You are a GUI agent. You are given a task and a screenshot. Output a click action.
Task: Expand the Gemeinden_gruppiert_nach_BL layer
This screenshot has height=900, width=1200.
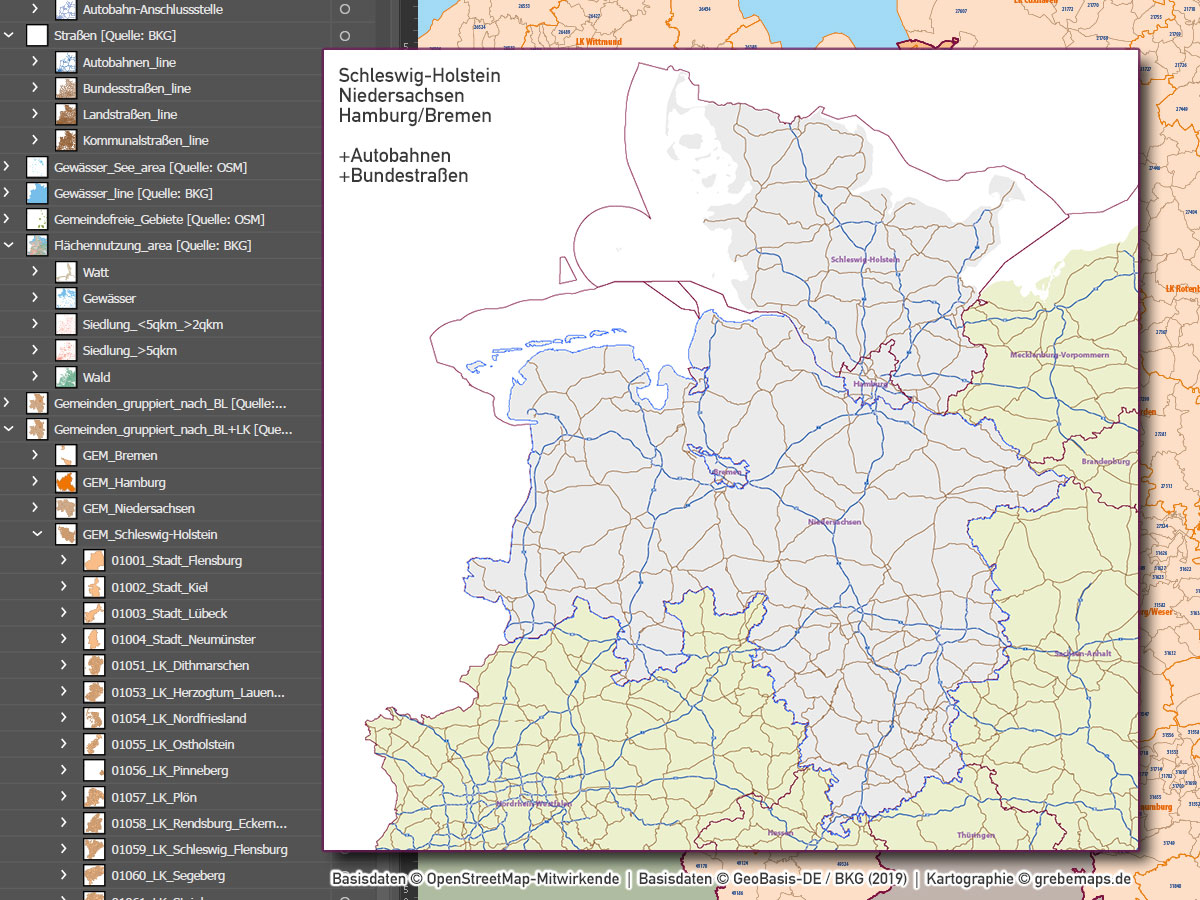tap(8, 403)
